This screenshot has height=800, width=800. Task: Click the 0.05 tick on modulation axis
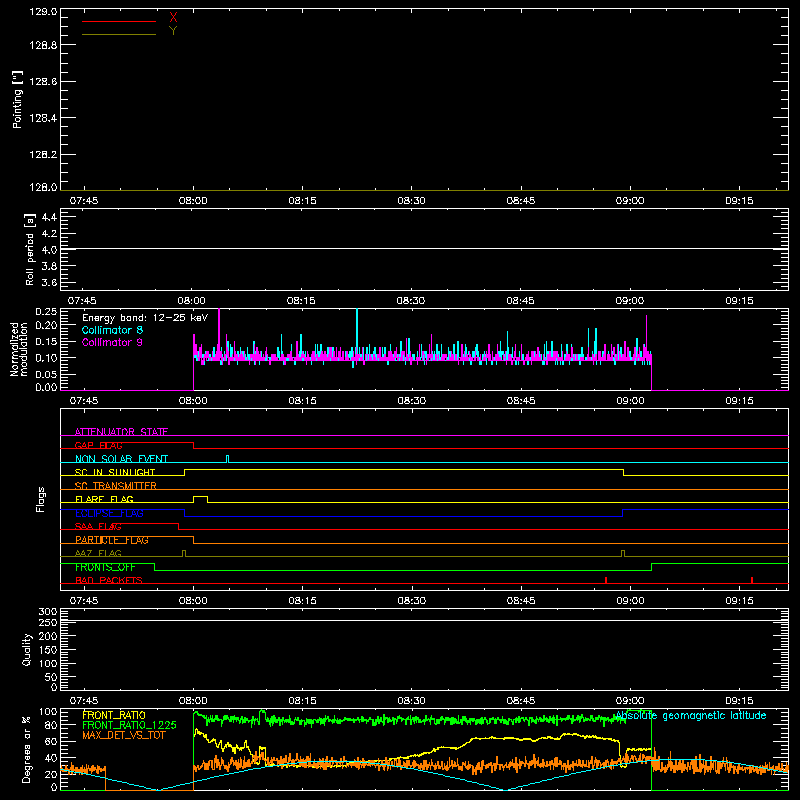[46, 374]
